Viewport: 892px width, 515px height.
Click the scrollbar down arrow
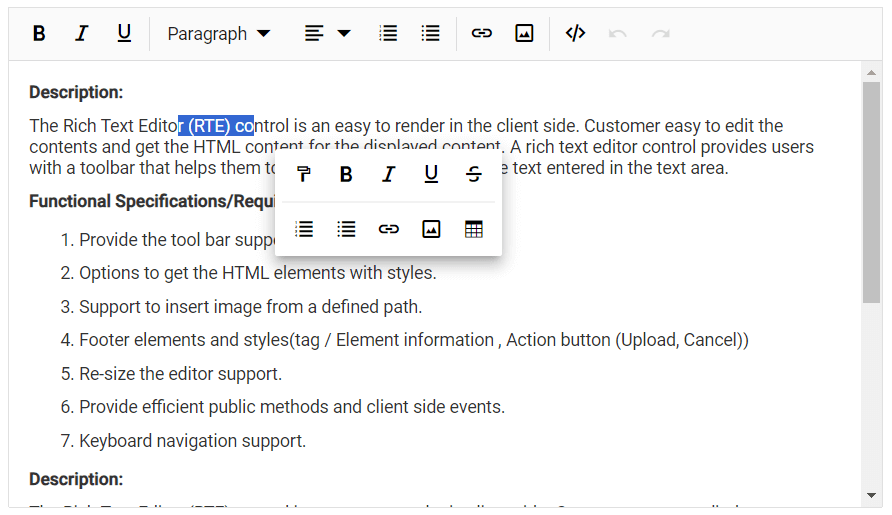pos(871,495)
